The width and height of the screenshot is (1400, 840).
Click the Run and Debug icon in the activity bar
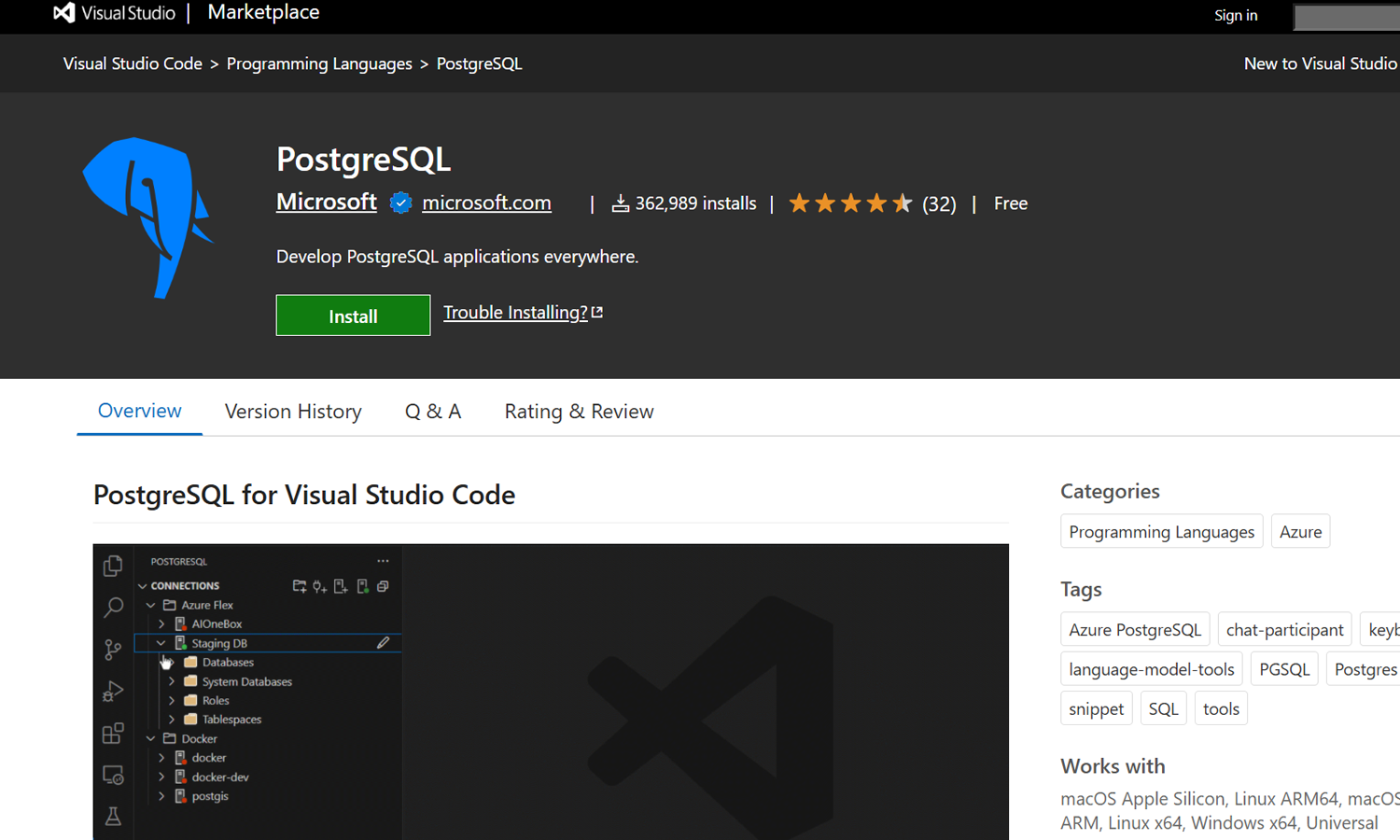(x=113, y=692)
